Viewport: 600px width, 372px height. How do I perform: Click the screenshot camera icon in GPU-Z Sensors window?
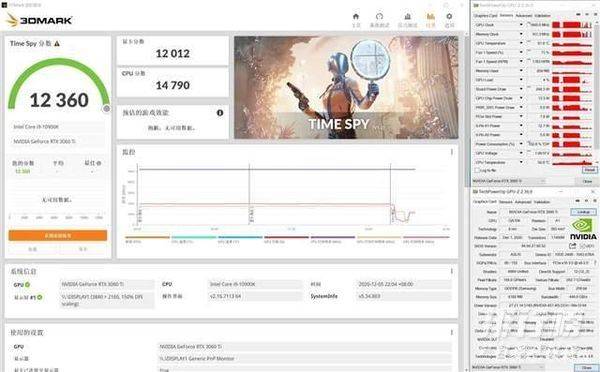pyautogui.click(x=578, y=15)
